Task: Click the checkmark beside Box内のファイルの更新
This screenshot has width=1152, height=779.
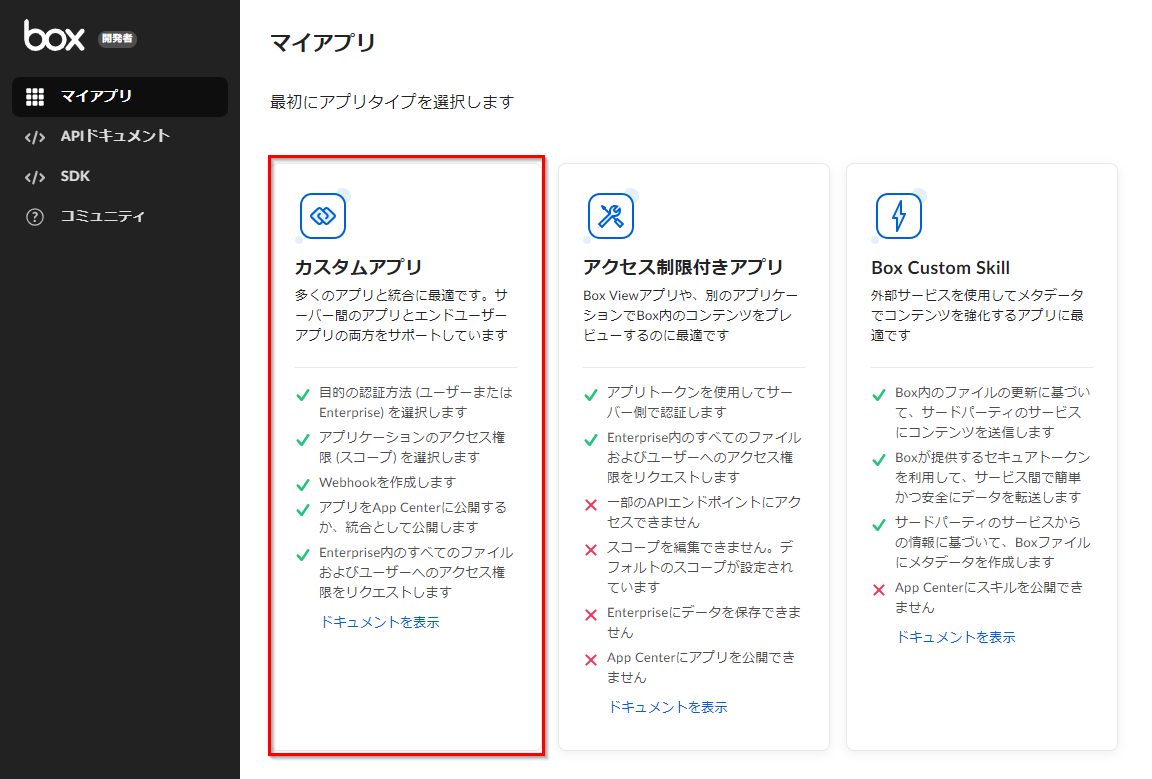Action: (879, 395)
